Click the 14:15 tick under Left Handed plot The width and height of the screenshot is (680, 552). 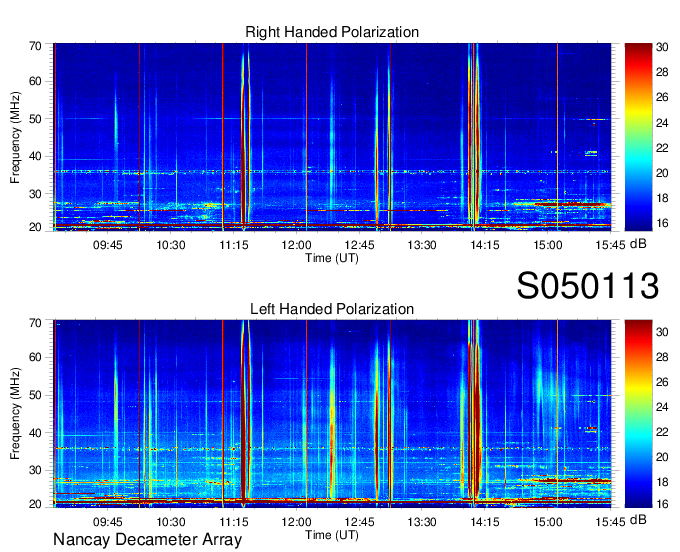point(485,522)
